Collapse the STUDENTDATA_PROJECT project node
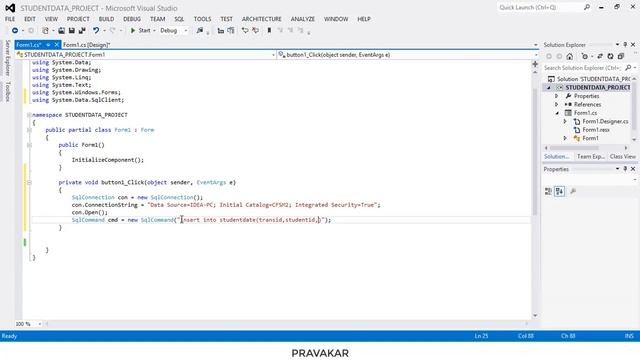 point(549,88)
